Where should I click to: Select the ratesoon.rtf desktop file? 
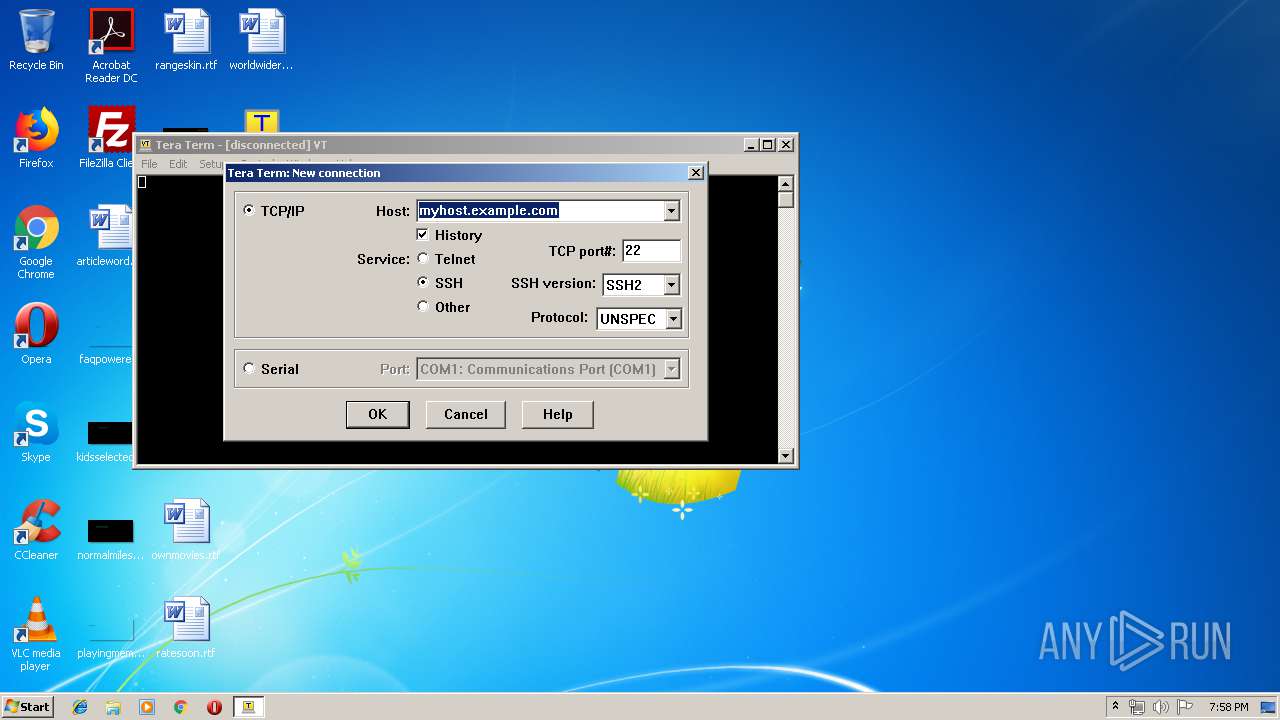point(186,628)
